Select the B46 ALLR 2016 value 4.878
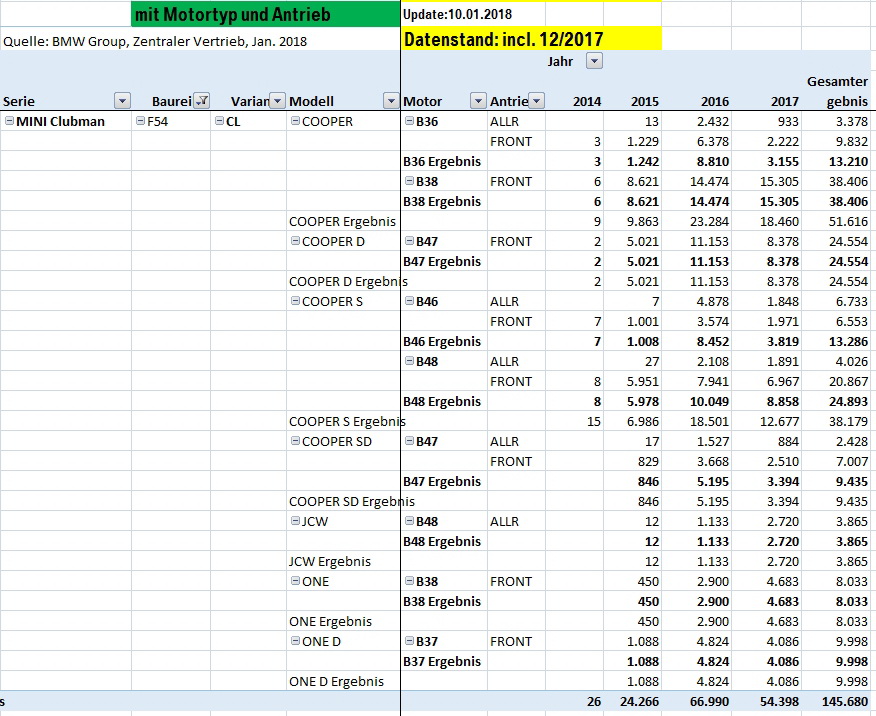Image resolution: width=876 pixels, height=716 pixels. (x=712, y=301)
